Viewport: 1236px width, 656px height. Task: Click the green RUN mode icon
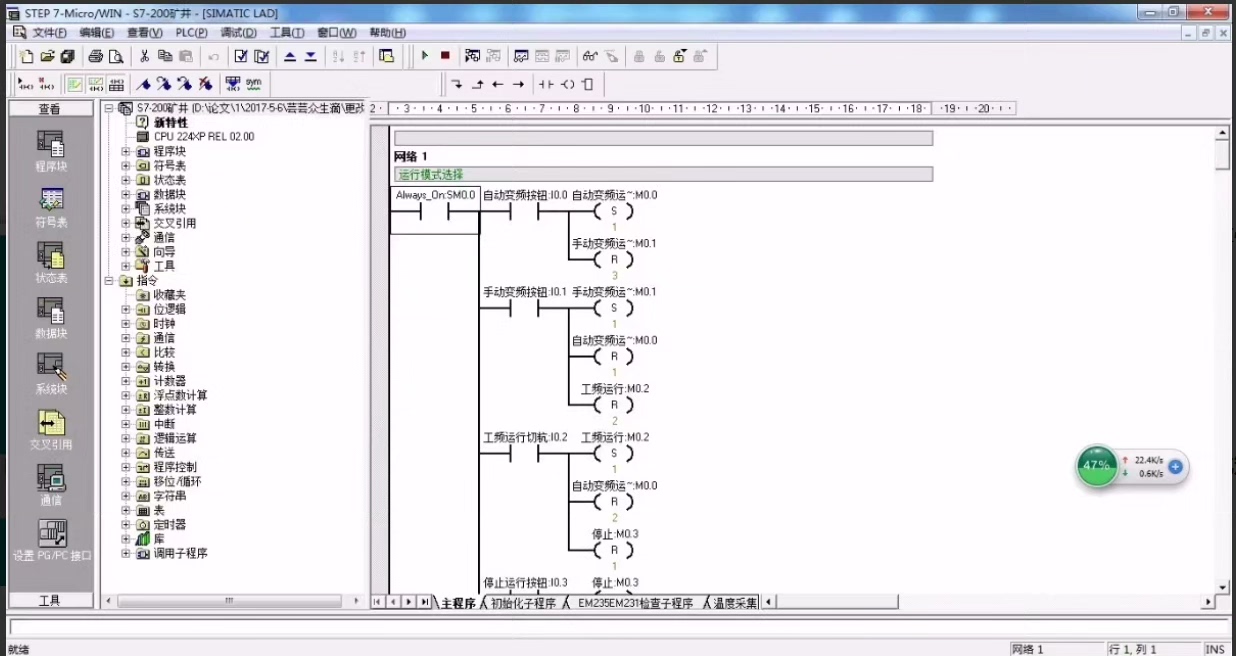pyautogui.click(x=425, y=56)
